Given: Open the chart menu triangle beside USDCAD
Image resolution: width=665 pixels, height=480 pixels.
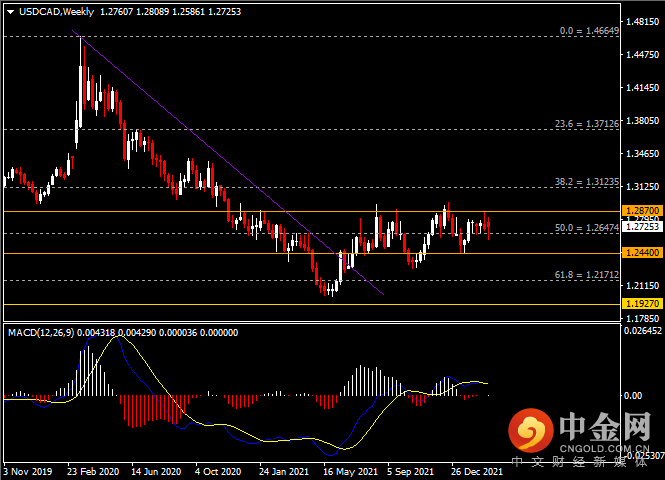Looking at the screenshot, I should [10, 12].
